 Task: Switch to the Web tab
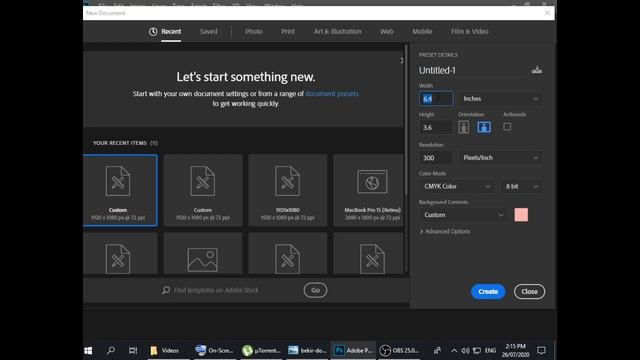tap(387, 31)
